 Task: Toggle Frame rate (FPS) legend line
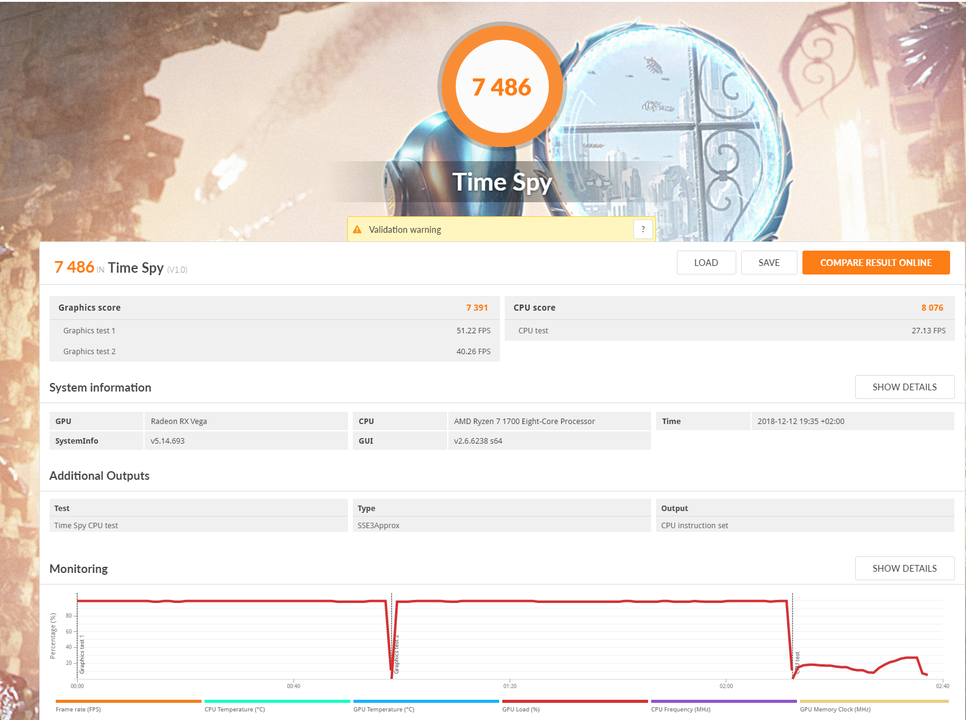tap(128, 702)
